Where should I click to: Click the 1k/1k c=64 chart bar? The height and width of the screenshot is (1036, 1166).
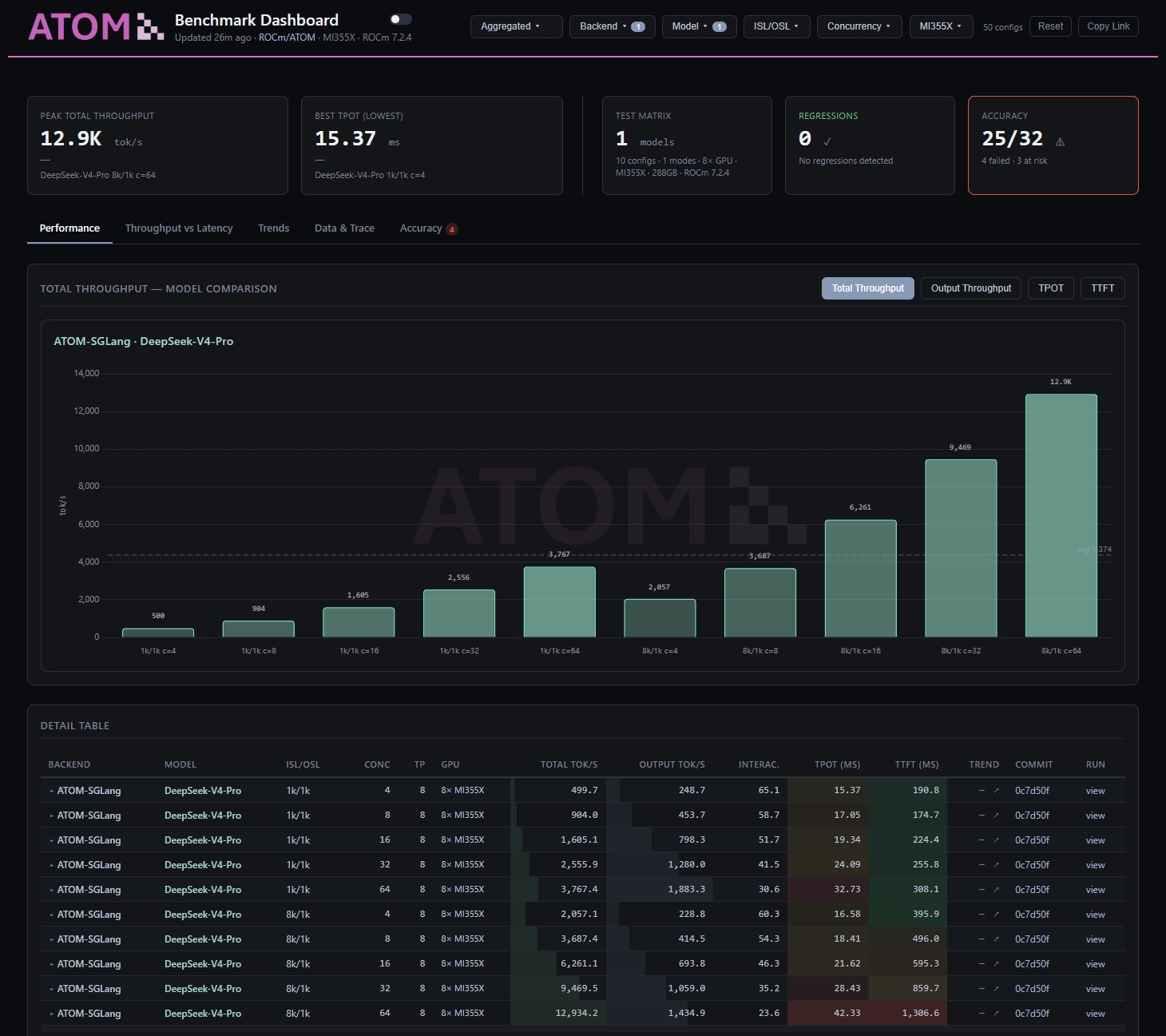[559, 601]
